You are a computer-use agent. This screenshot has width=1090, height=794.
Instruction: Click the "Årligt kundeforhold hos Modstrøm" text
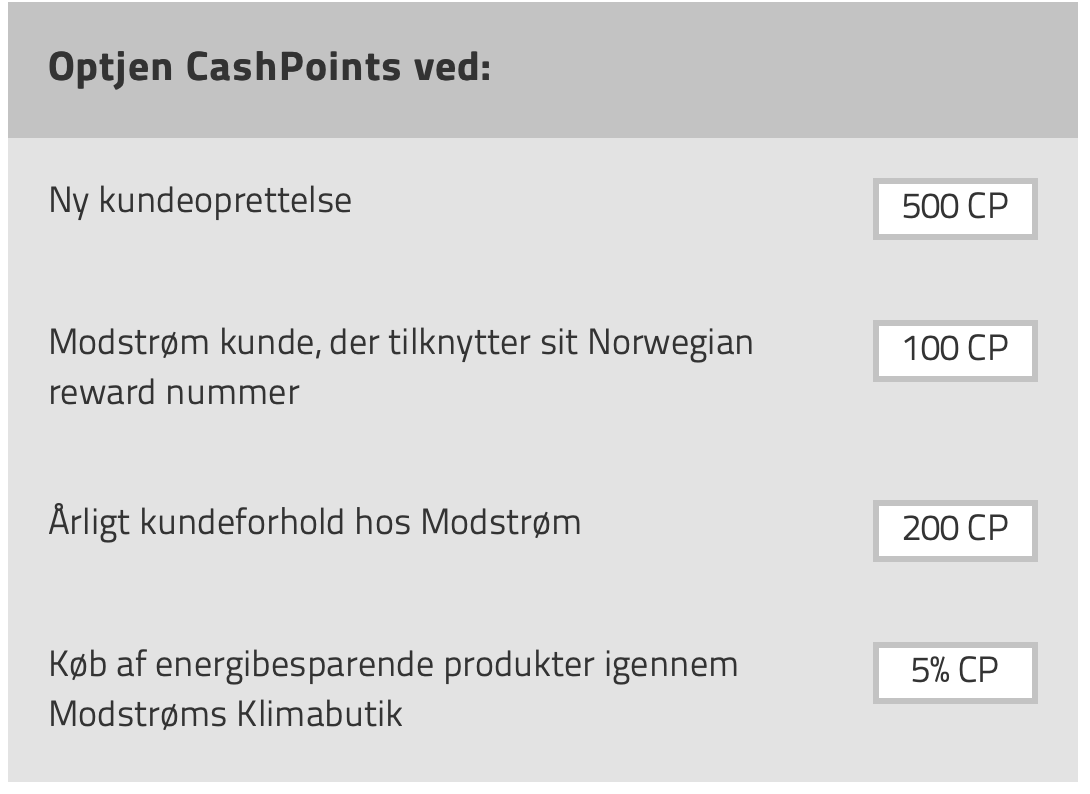point(314,522)
